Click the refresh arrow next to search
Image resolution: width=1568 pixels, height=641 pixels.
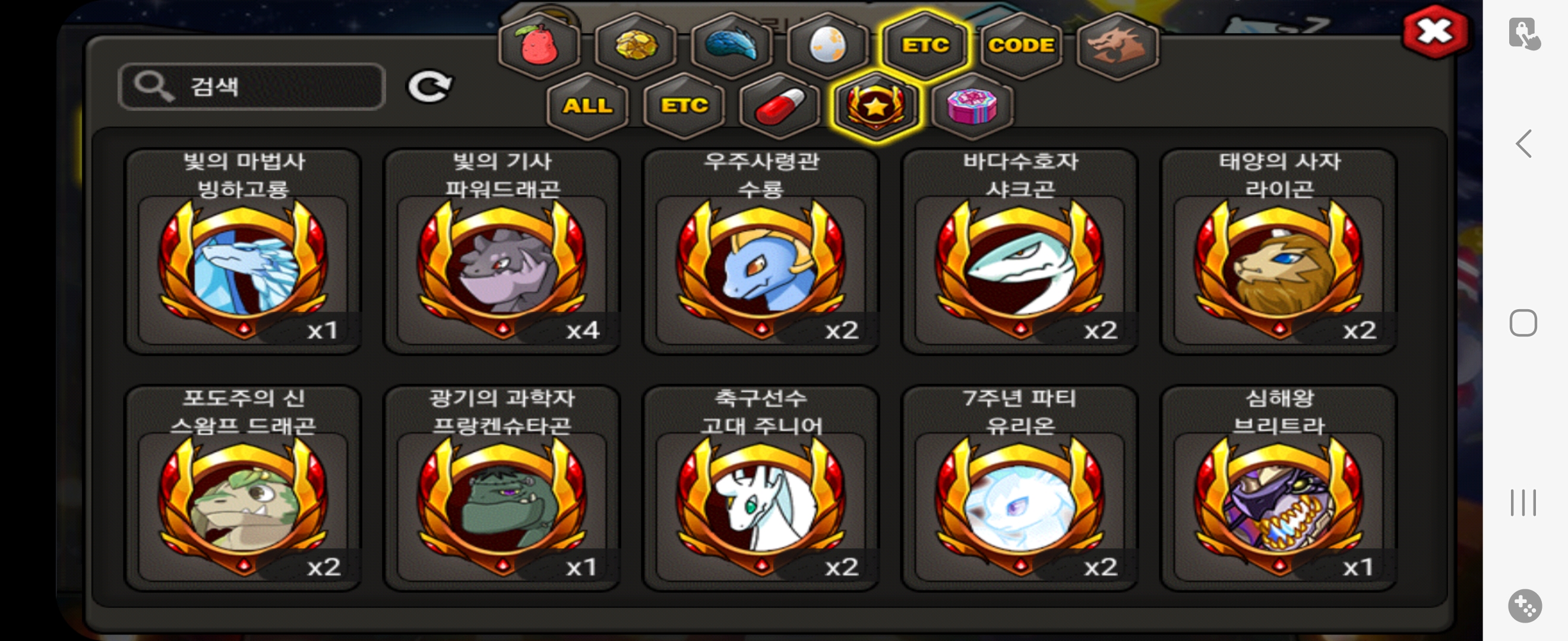point(430,87)
